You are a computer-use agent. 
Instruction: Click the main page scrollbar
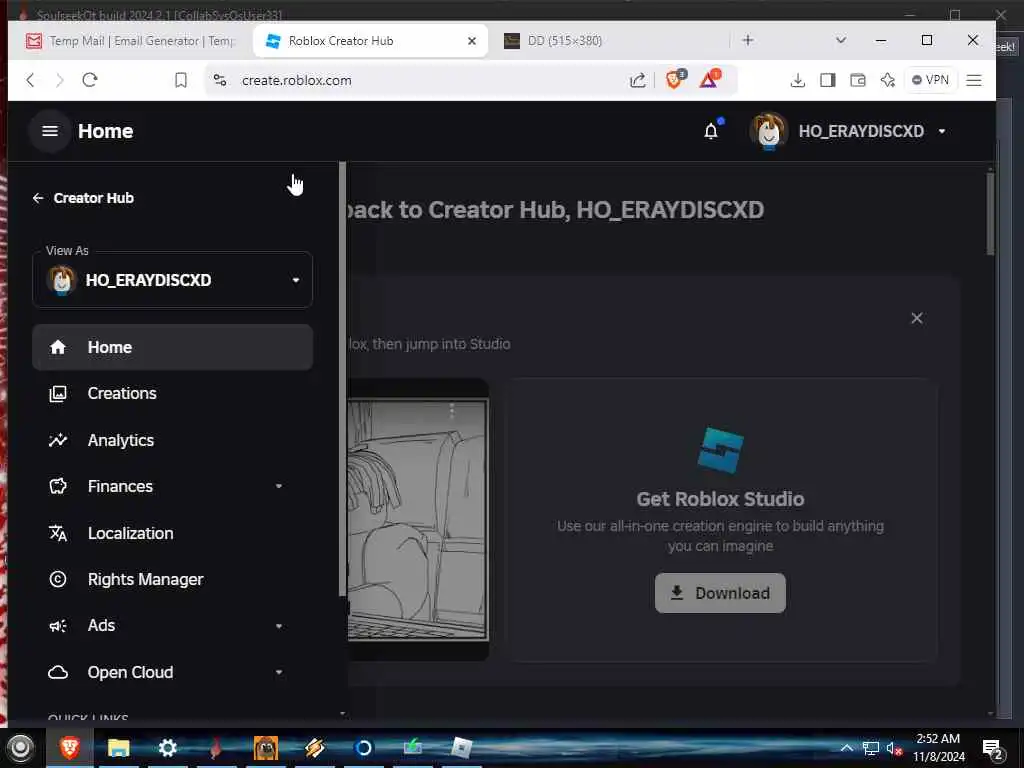click(991, 213)
